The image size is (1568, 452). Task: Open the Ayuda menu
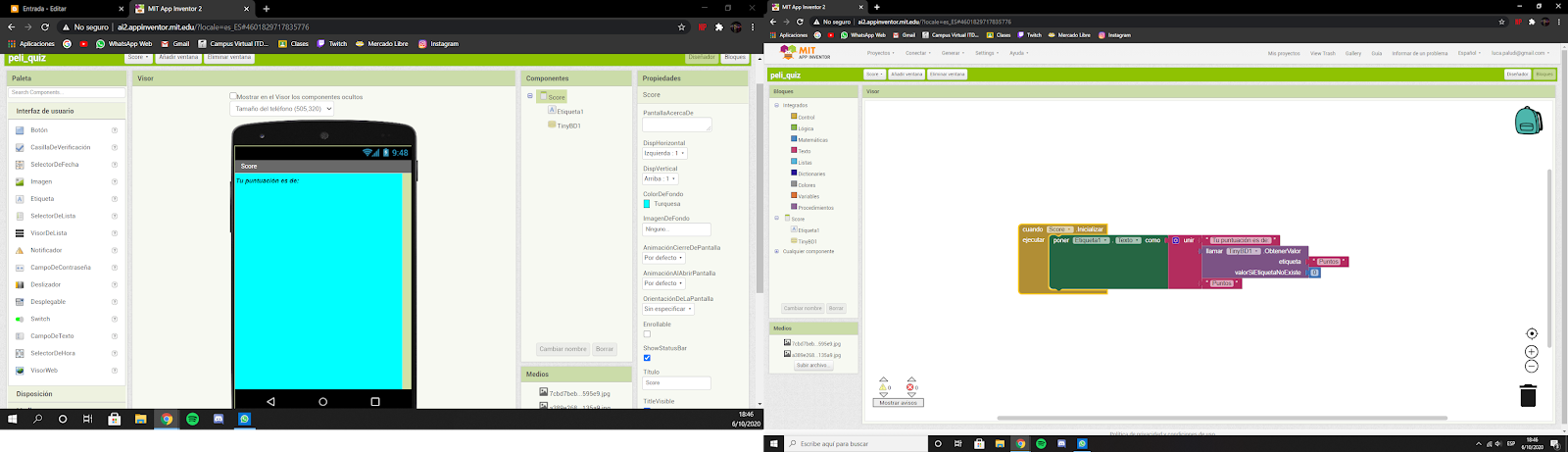[x=1019, y=53]
